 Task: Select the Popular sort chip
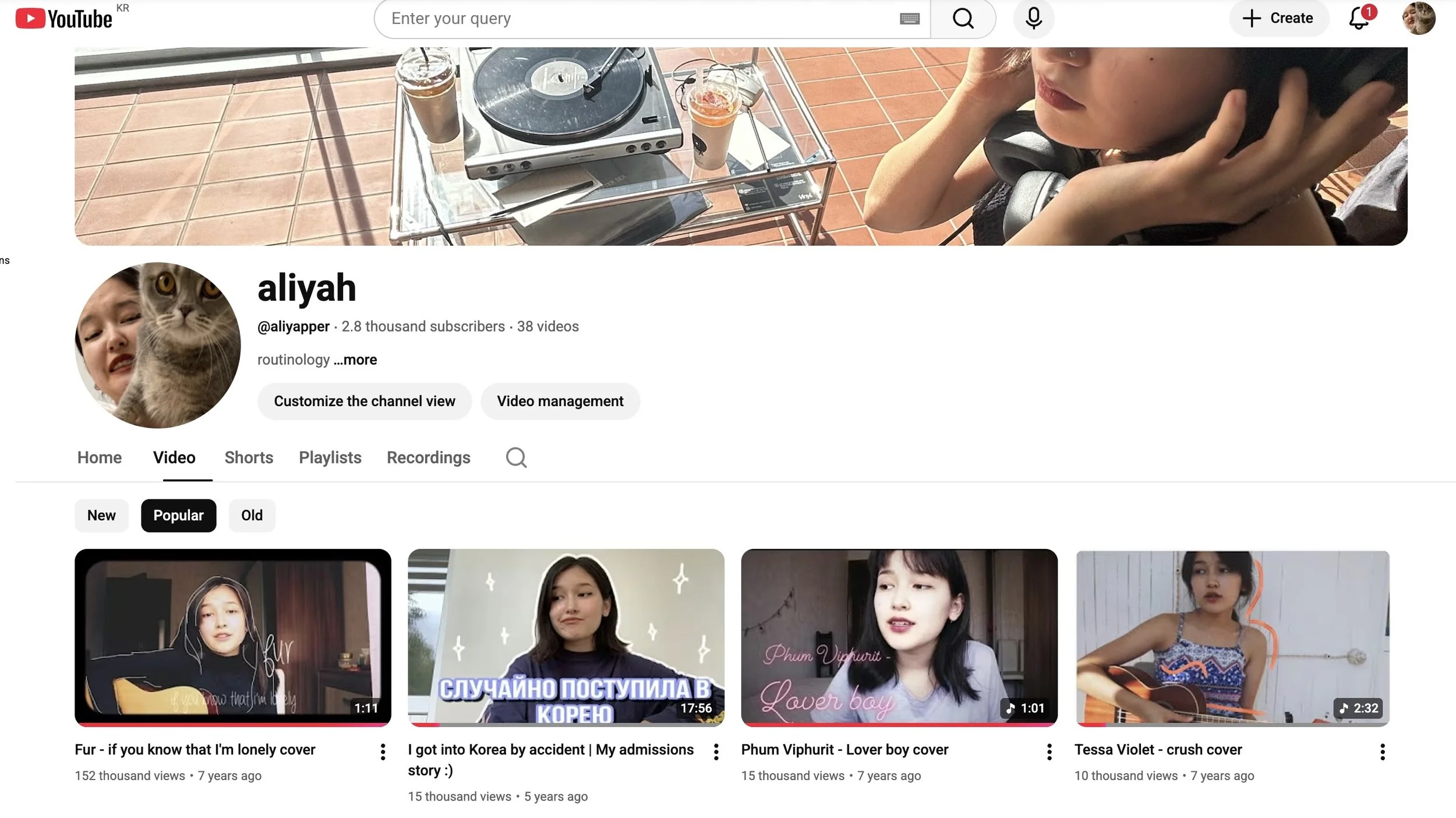(x=178, y=516)
